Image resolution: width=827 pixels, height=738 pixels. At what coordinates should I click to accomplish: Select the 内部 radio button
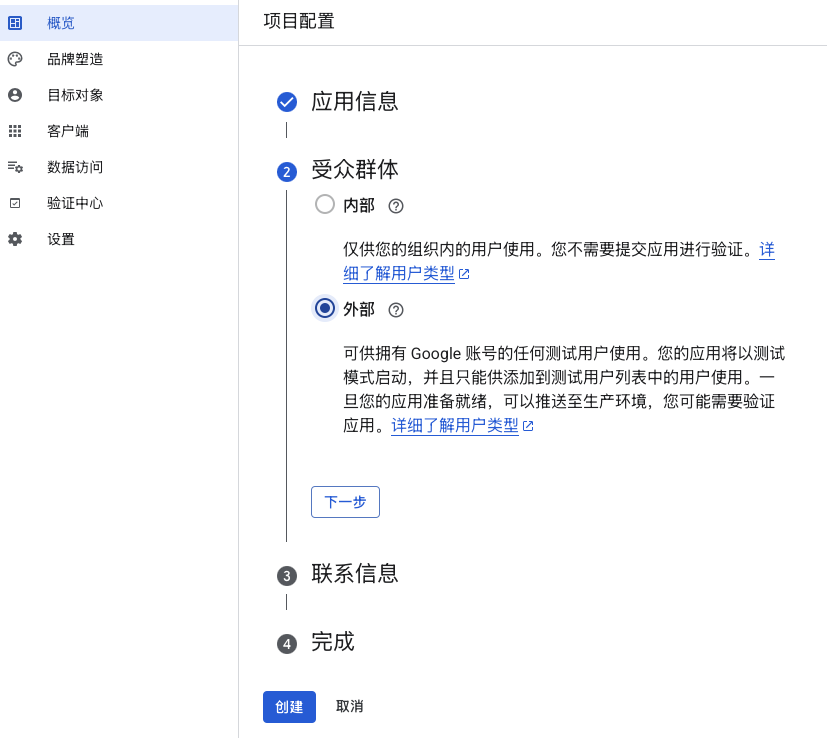click(x=324, y=204)
